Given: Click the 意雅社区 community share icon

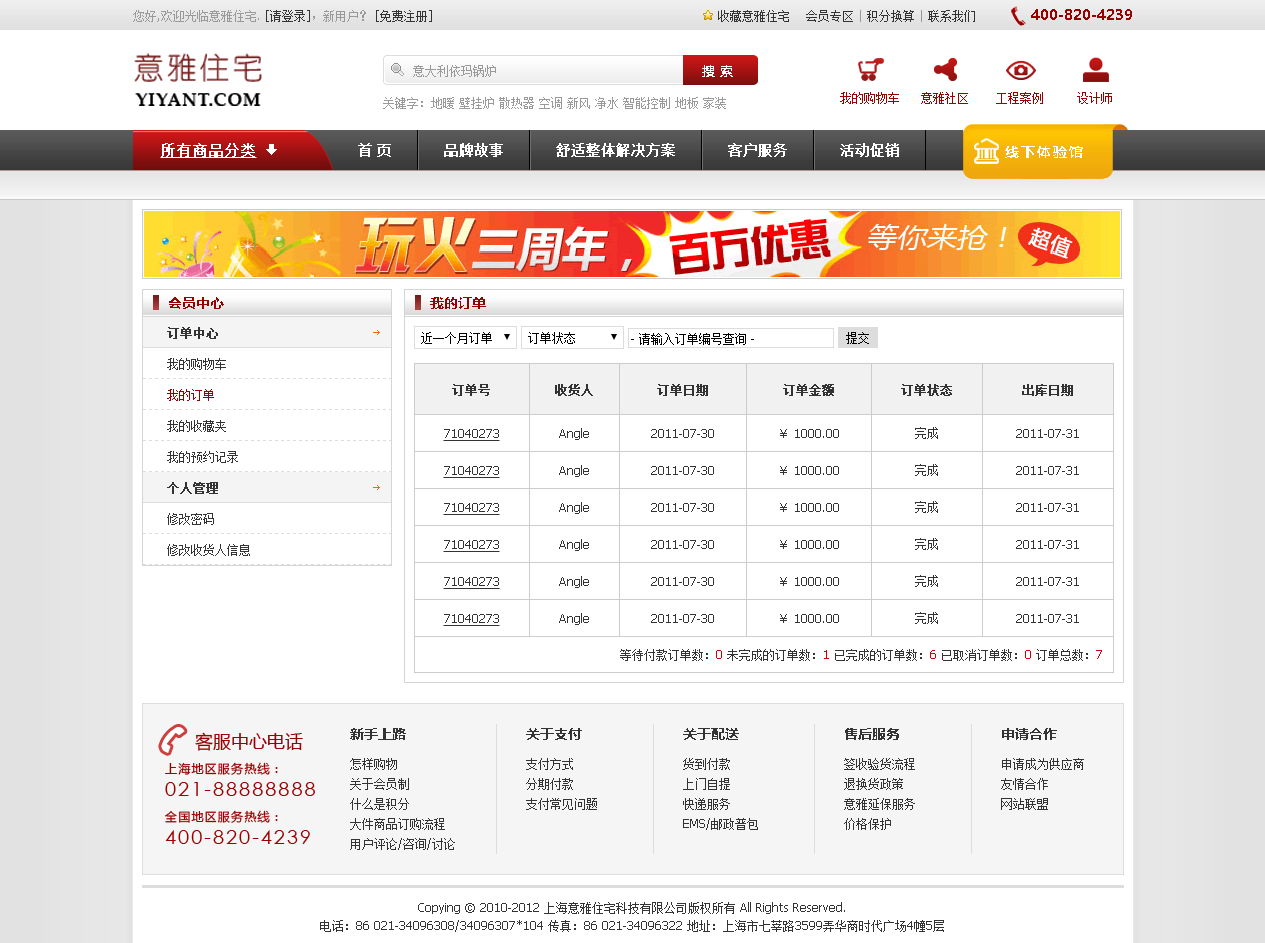Looking at the screenshot, I should (x=944, y=70).
